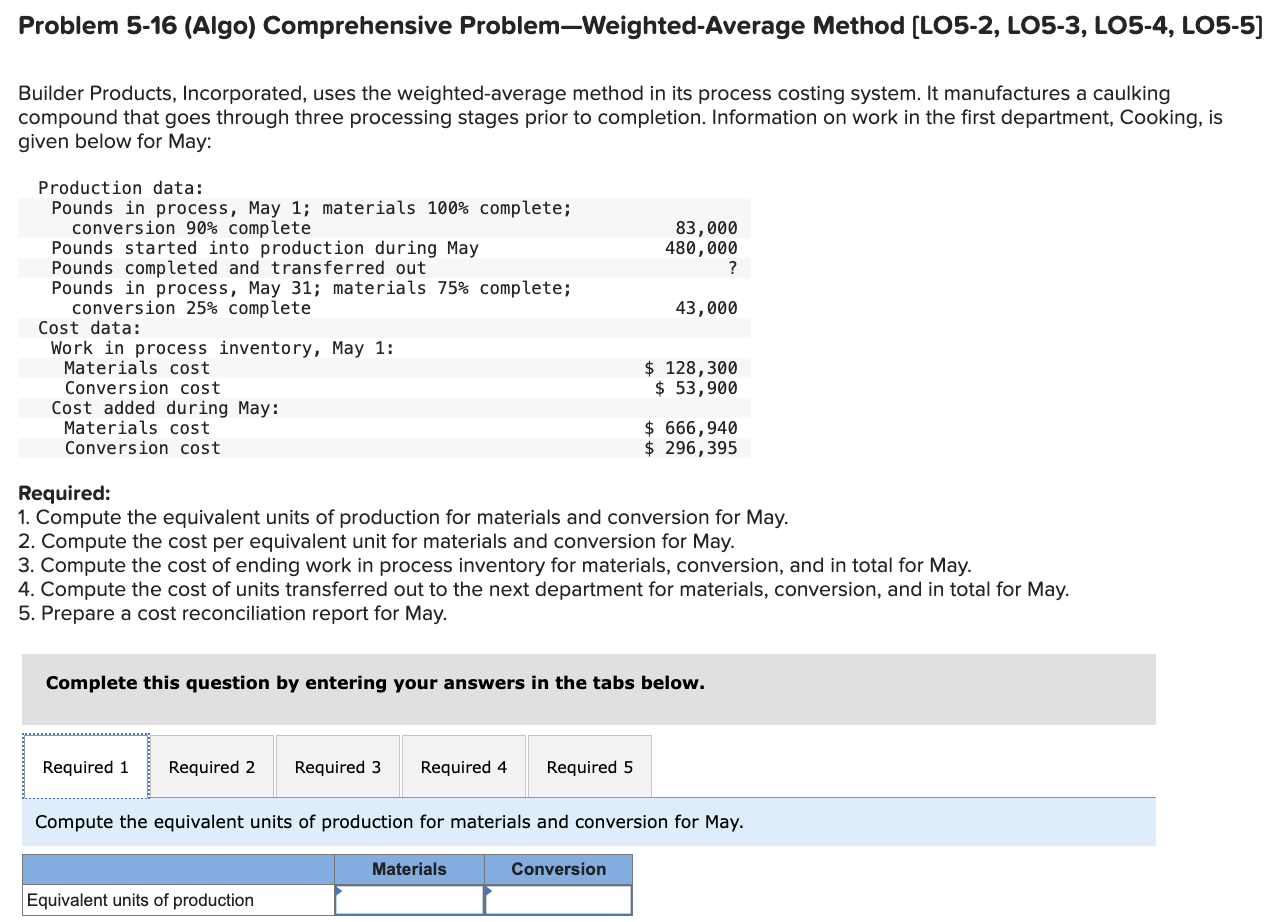Switch to the Required 2 tab
Screen dimensions: 1276x922
211,767
